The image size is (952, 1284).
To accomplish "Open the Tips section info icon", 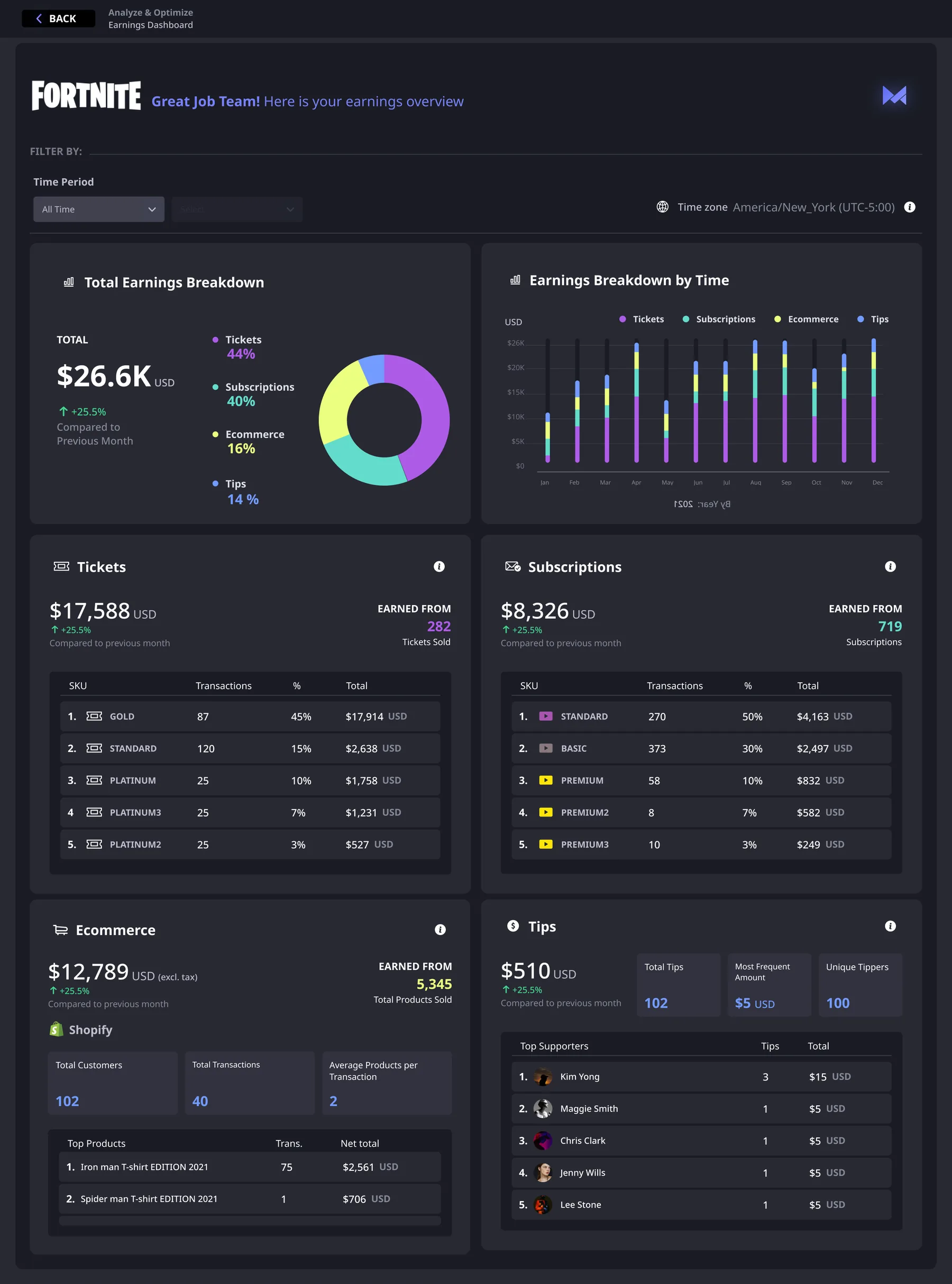I will (x=890, y=927).
